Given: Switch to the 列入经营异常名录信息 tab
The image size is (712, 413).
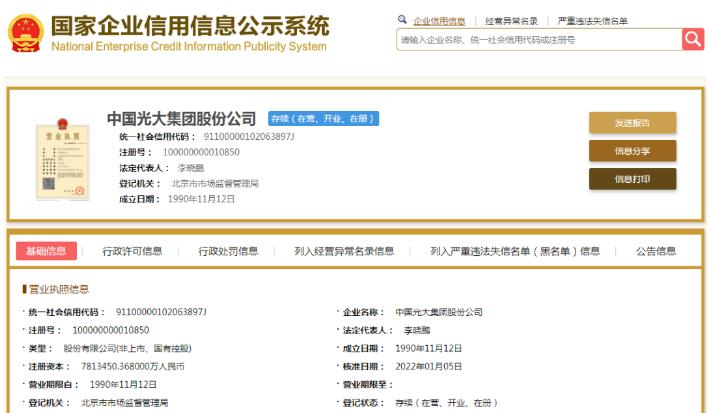Looking at the screenshot, I should (344, 251).
